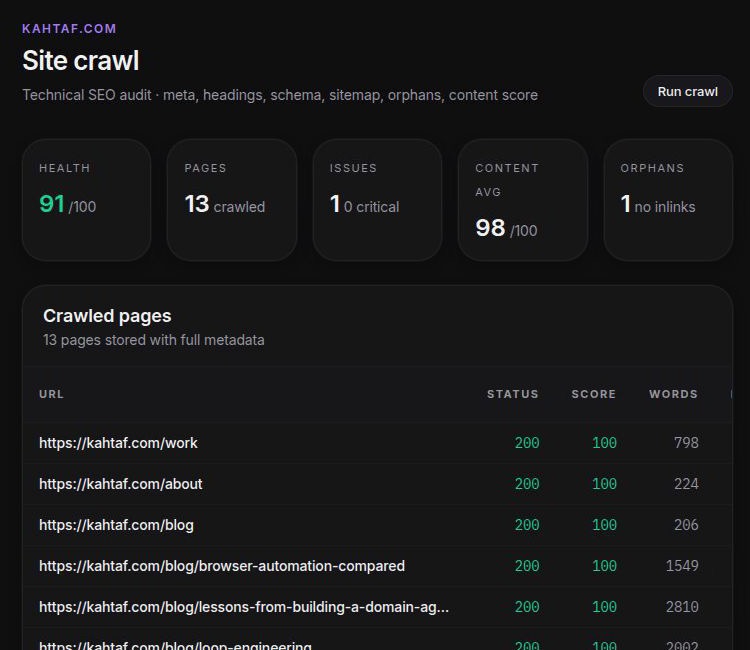The width and height of the screenshot is (750, 650).
Task: Select the Pages 13 crawled card
Action: pyautogui.click(x=232, y=200)
